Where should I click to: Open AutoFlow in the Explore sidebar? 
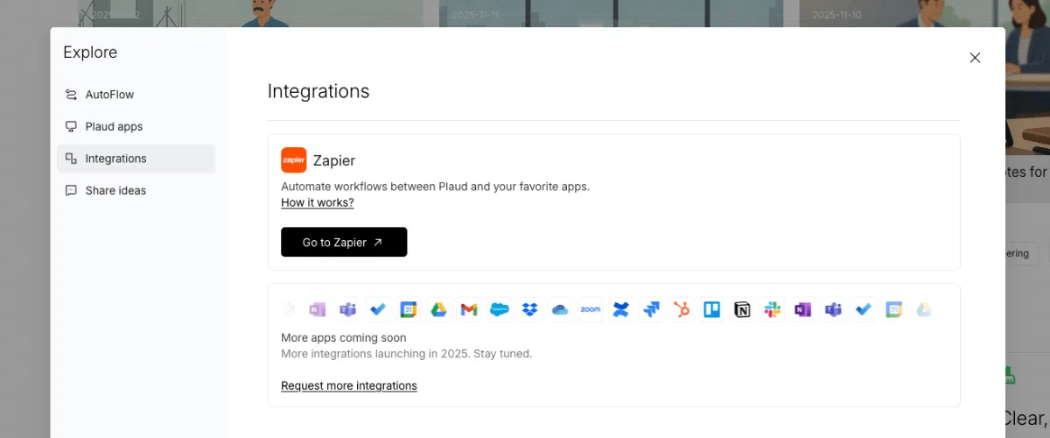pyautogui.click(x=136, y=94)
